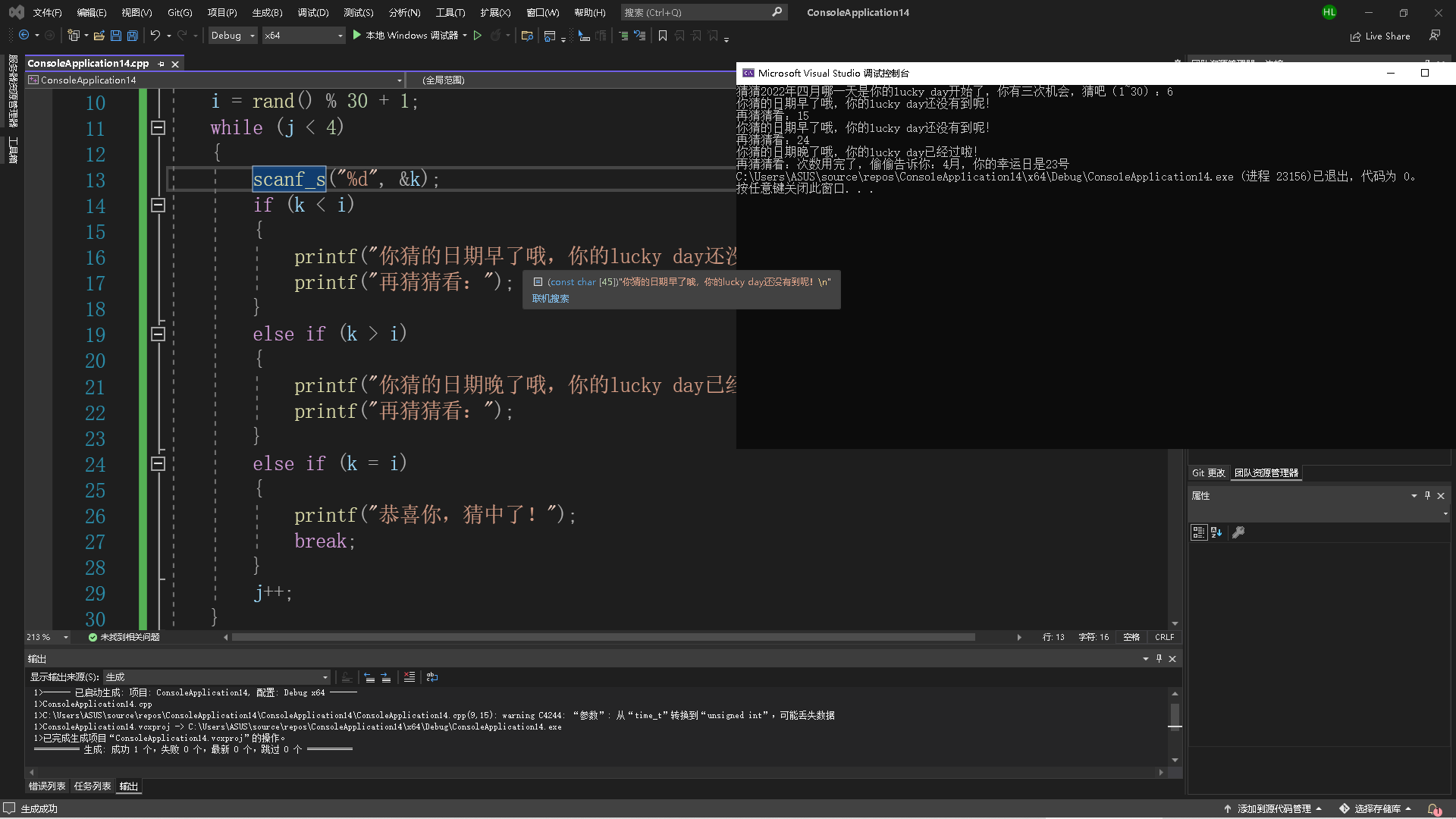Toggle word wrap in output panel
This screenshot has height=819, width=1456.
click(432, 677)
